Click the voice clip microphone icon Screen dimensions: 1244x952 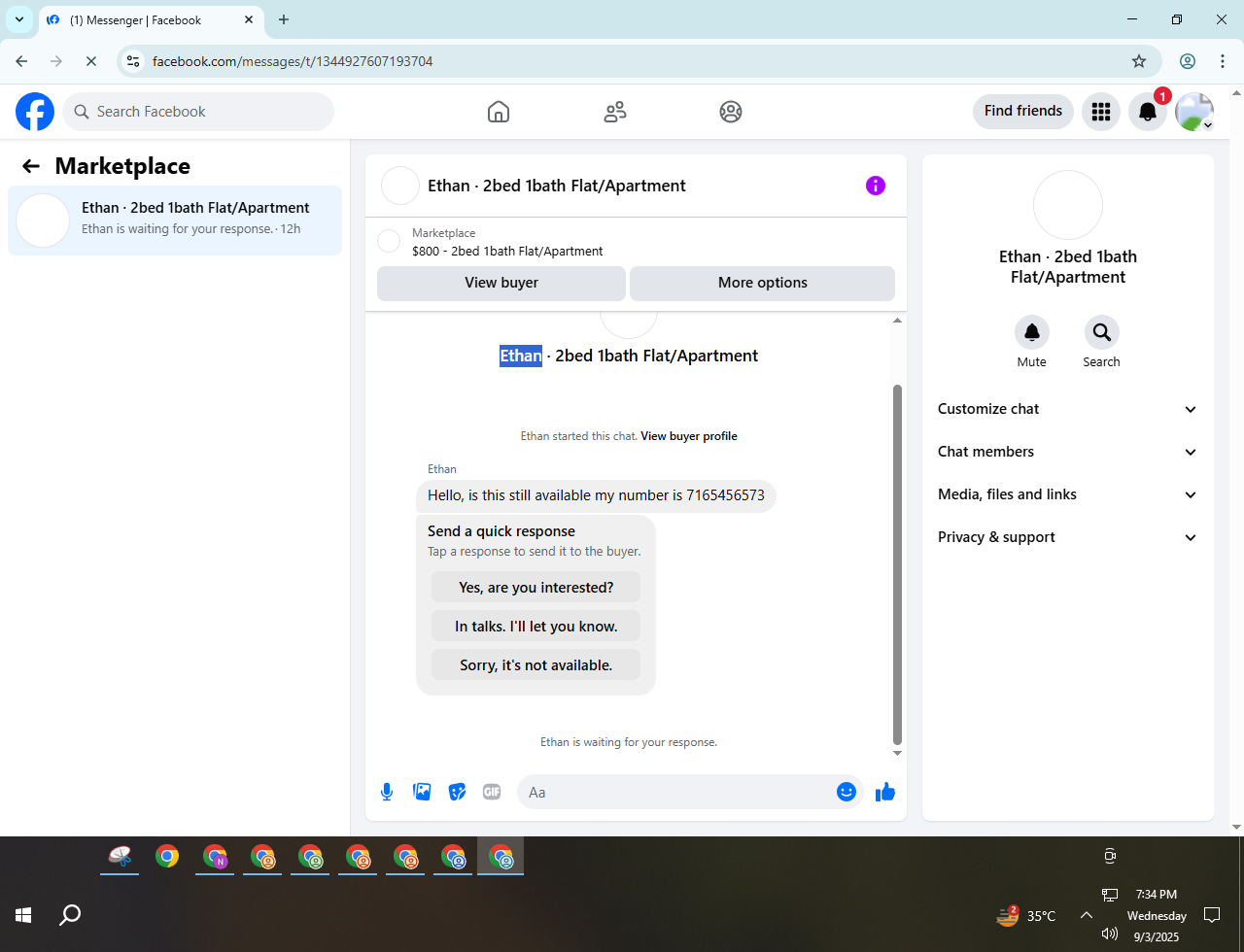tap(387, 792)
